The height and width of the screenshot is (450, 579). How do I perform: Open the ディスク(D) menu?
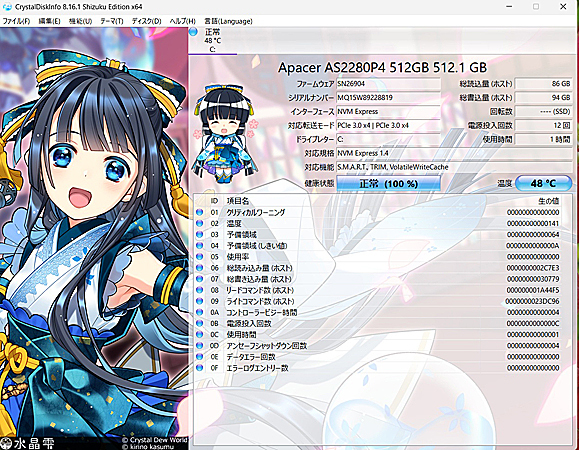click(147, 21)
